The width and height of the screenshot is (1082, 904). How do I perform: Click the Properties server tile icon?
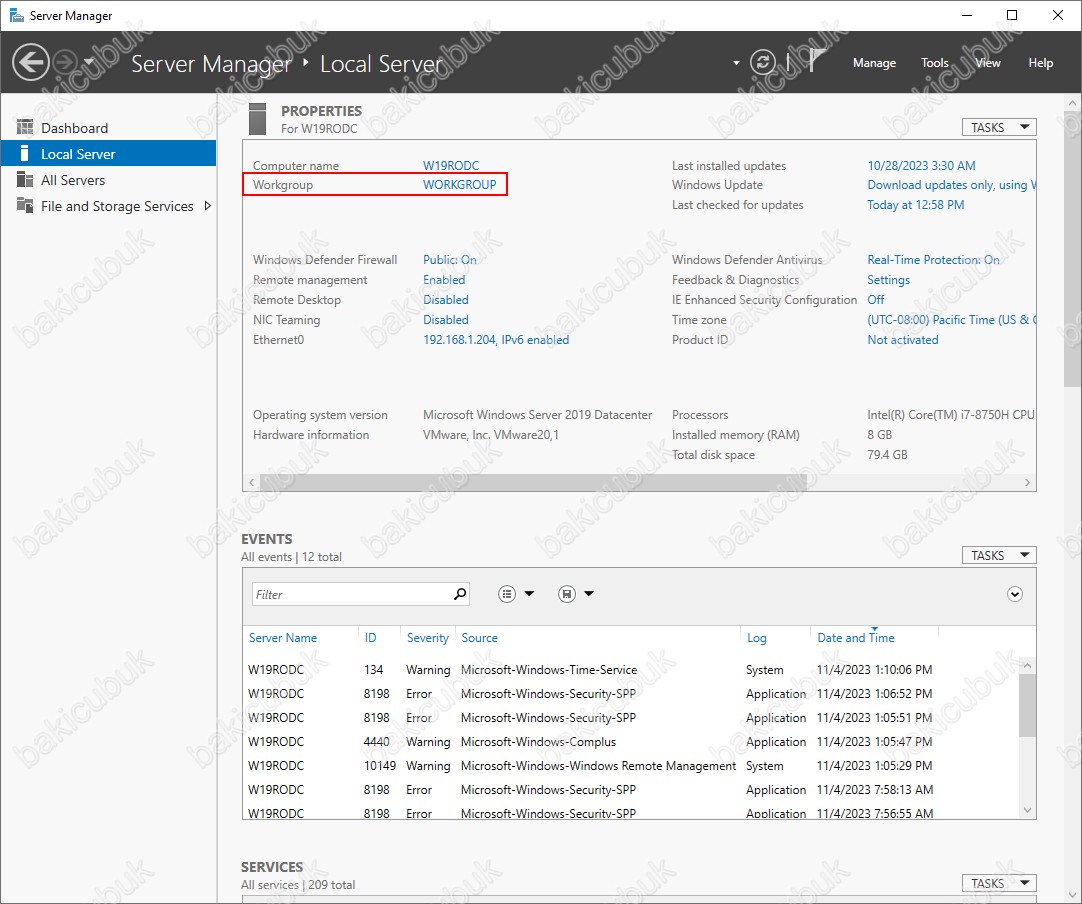(x=257, y=119)
